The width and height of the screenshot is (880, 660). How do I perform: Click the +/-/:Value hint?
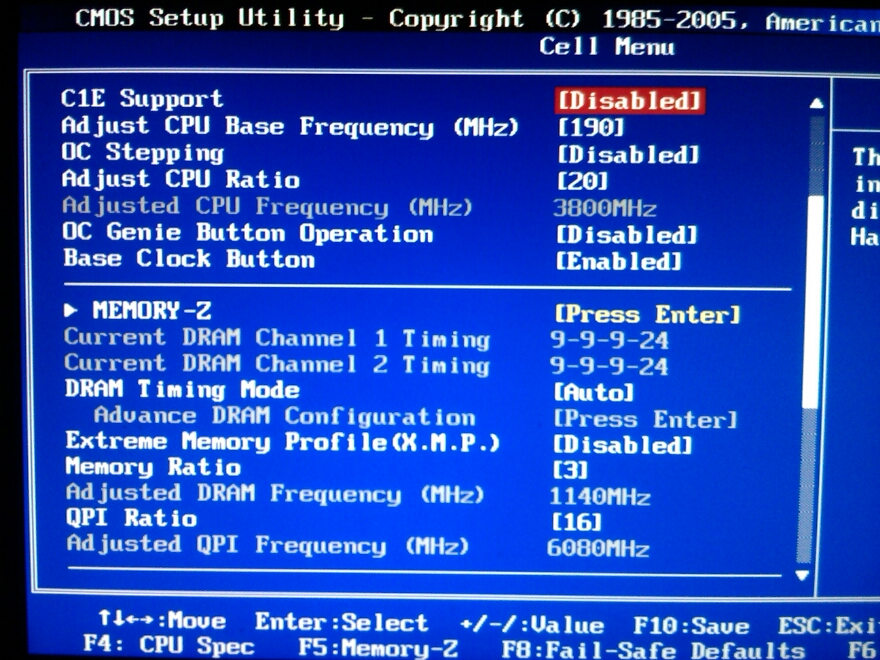[x=532, y=625]
